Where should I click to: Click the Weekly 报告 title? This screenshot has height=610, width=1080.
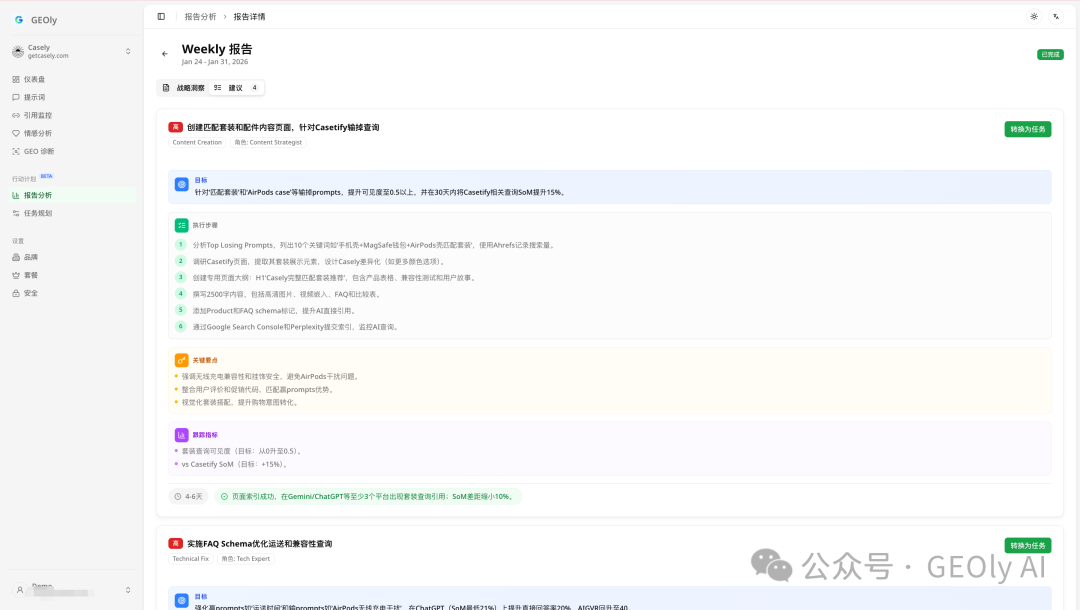217,49
